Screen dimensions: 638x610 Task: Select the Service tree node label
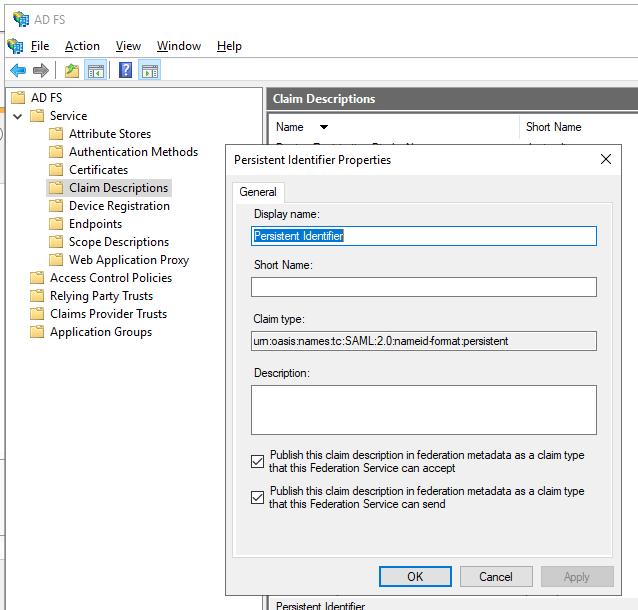tap(68, 116)
